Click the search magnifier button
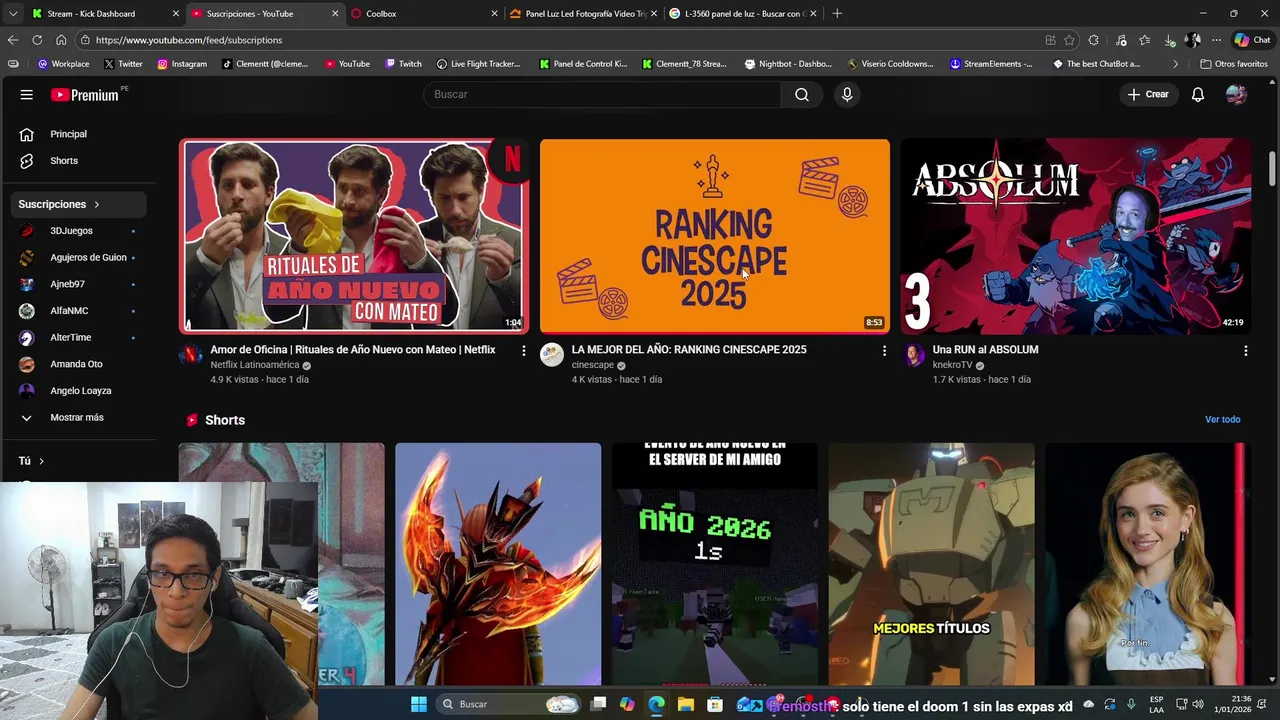 coord(802,94)
